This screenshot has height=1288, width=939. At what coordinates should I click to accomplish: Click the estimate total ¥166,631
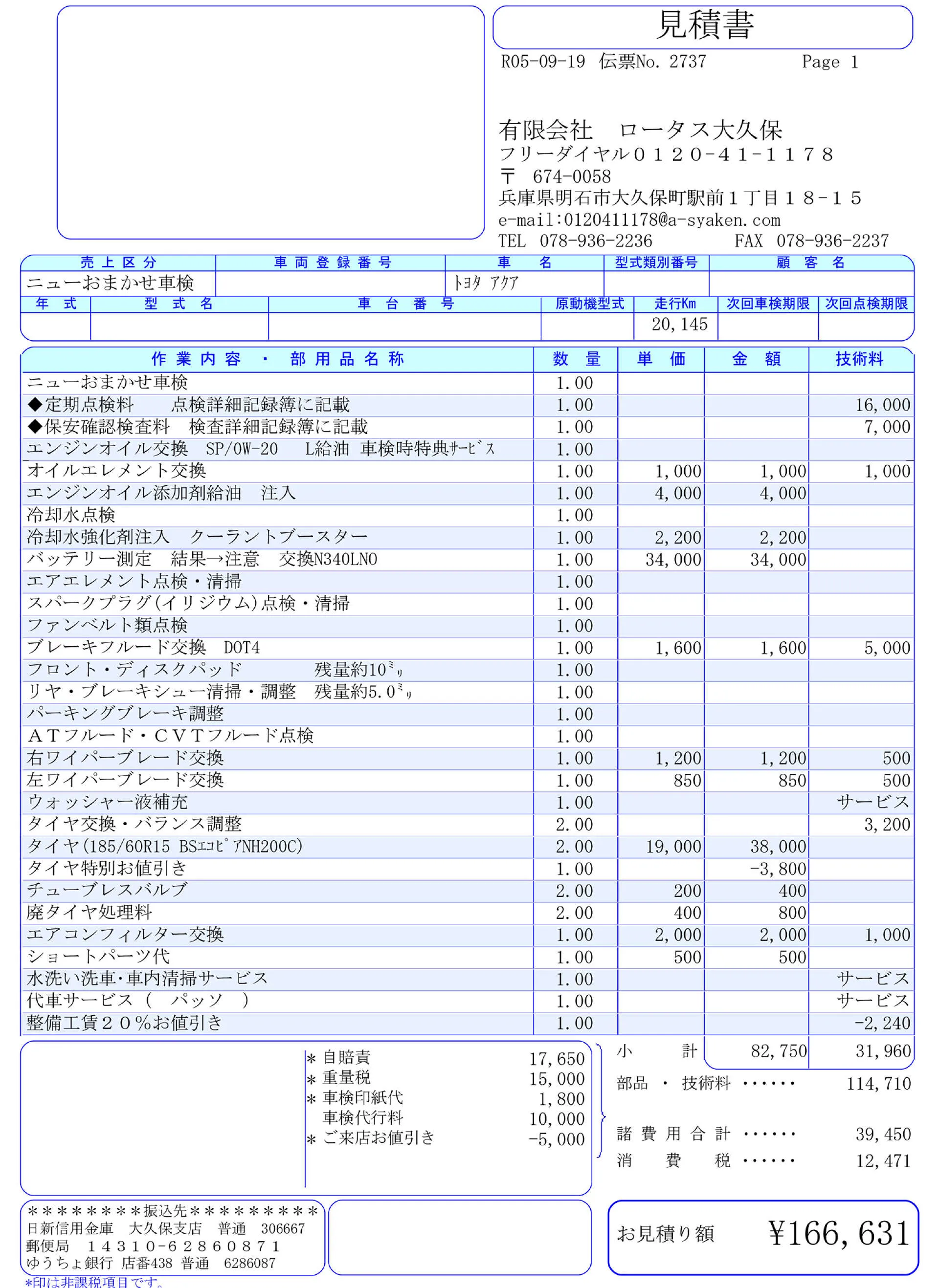839,1233
